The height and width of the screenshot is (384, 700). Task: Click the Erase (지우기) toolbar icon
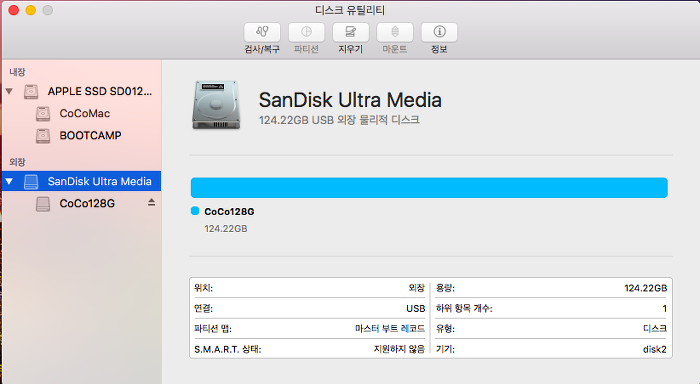pyautogui.click(x=350, y=32)
